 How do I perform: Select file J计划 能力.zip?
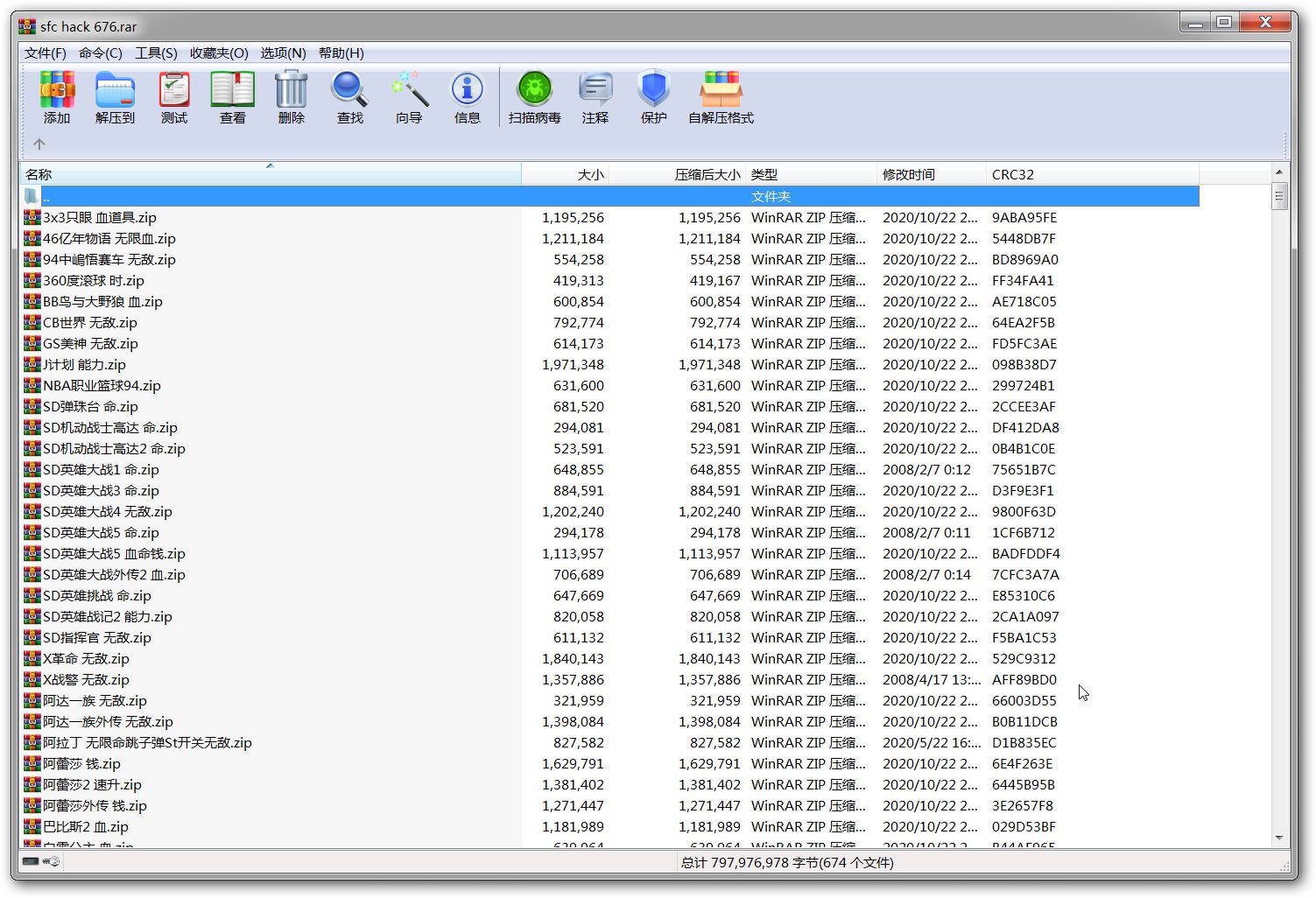(84, 364)
